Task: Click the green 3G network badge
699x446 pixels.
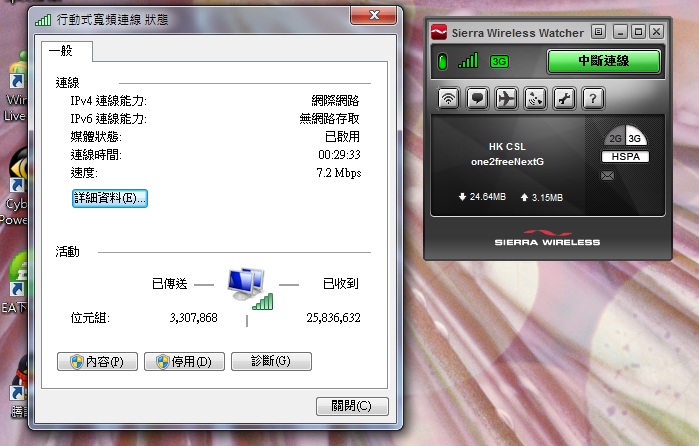Action: click(499, 61)
